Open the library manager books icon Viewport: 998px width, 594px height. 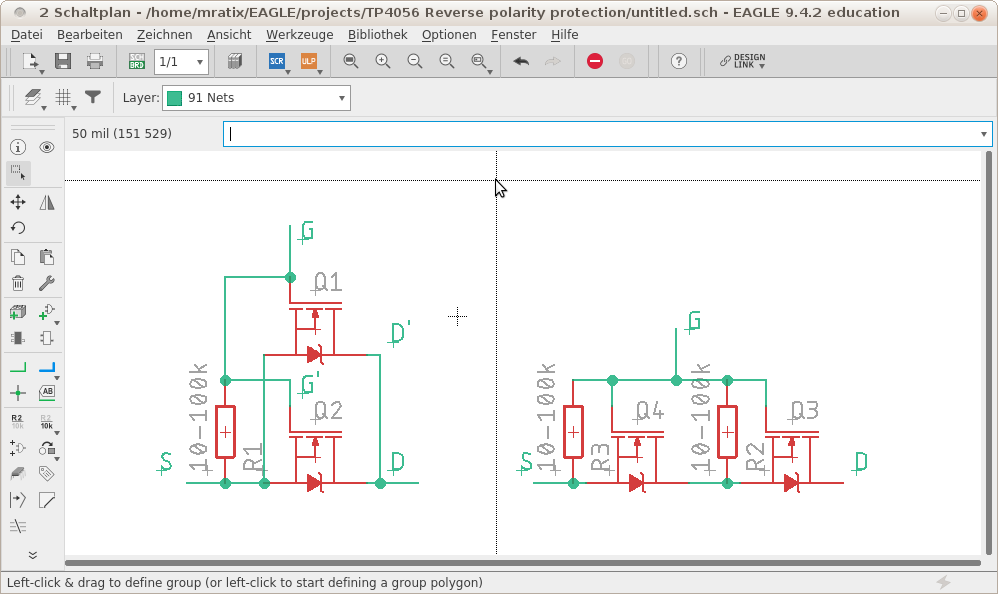(x=235, y=61)
